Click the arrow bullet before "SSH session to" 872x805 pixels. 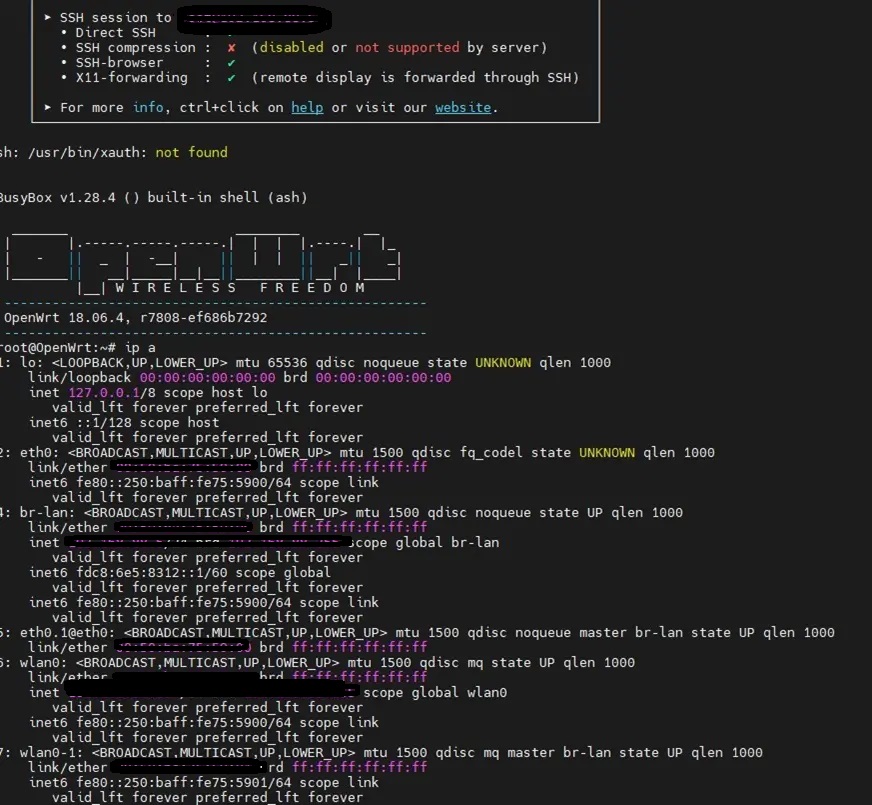(x=48, y=17)
